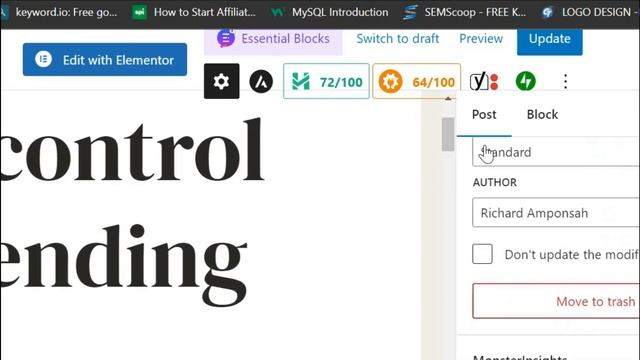Open the MySQL Introduction bookmark

coord(330,12)
